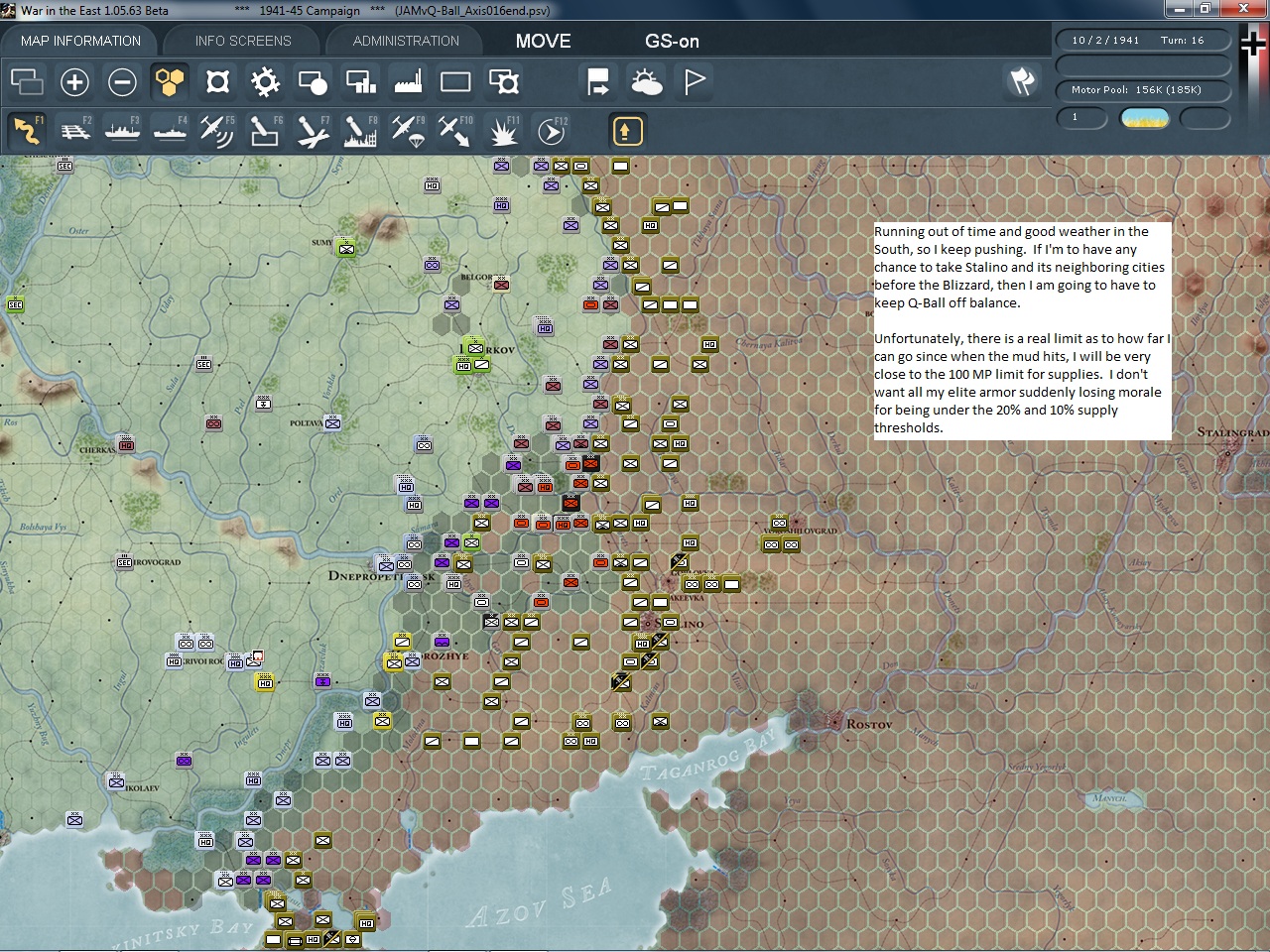Select the F6 bomb unit mode
1270x952 pixels.
pos(265,131)
